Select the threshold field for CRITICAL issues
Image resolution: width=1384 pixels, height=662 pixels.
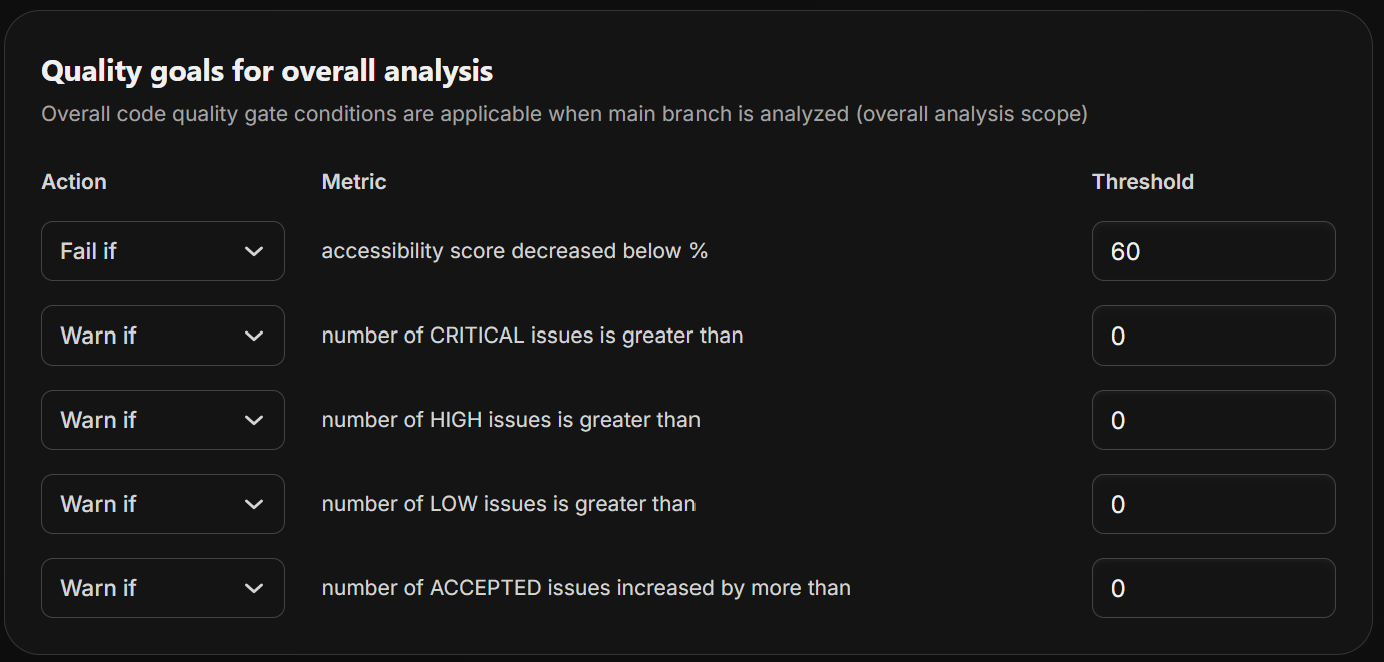coord(1213,335)
